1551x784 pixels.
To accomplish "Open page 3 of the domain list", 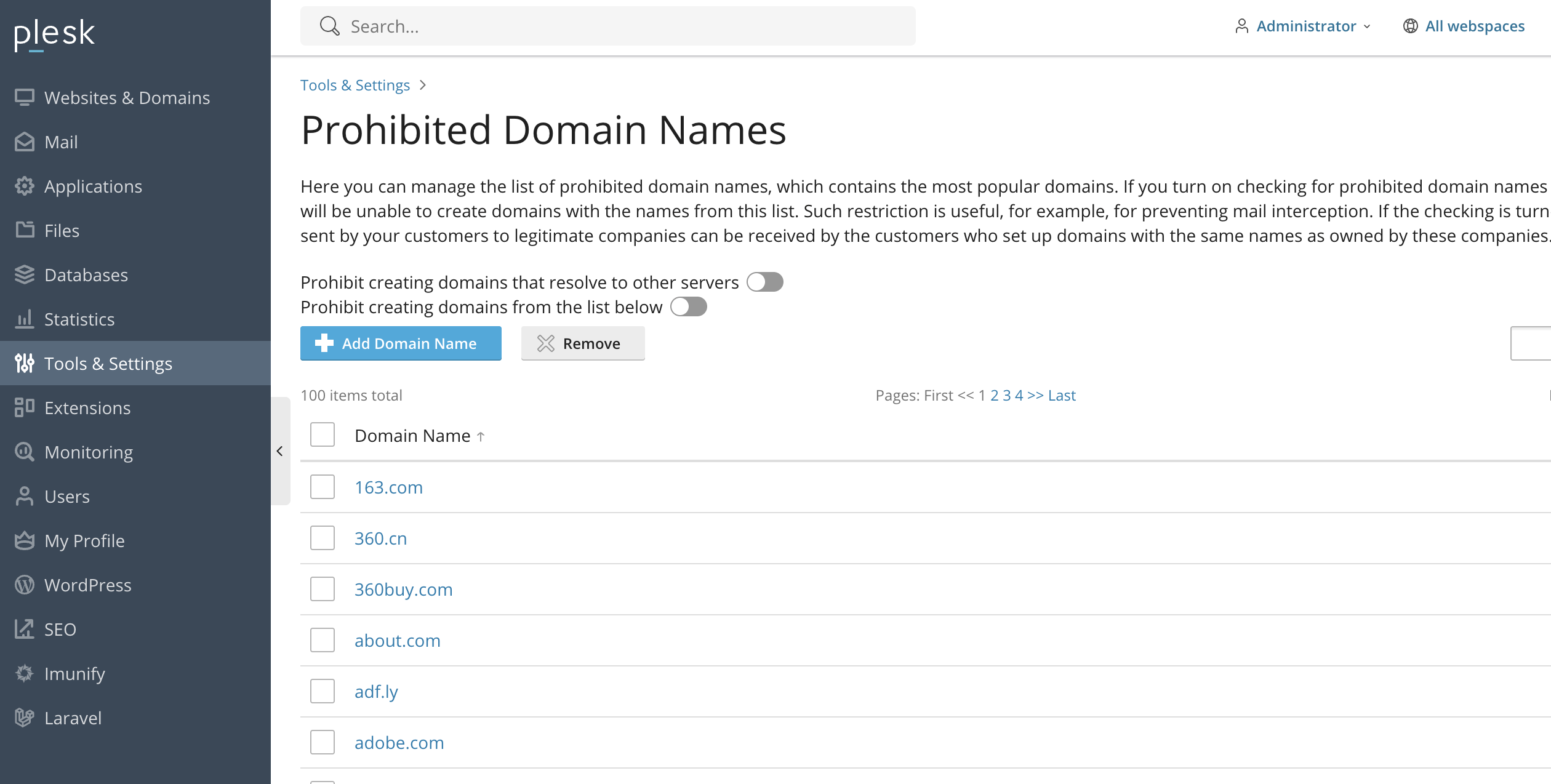I will coord(1006,395).
